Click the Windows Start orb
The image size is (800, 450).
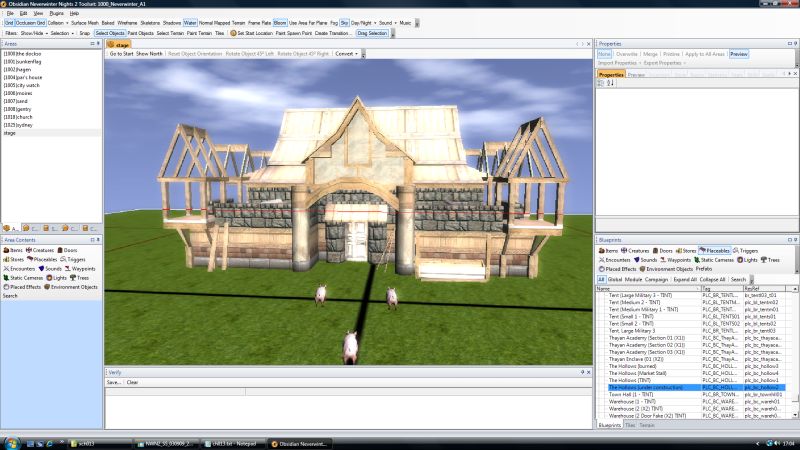coord(11,443)
